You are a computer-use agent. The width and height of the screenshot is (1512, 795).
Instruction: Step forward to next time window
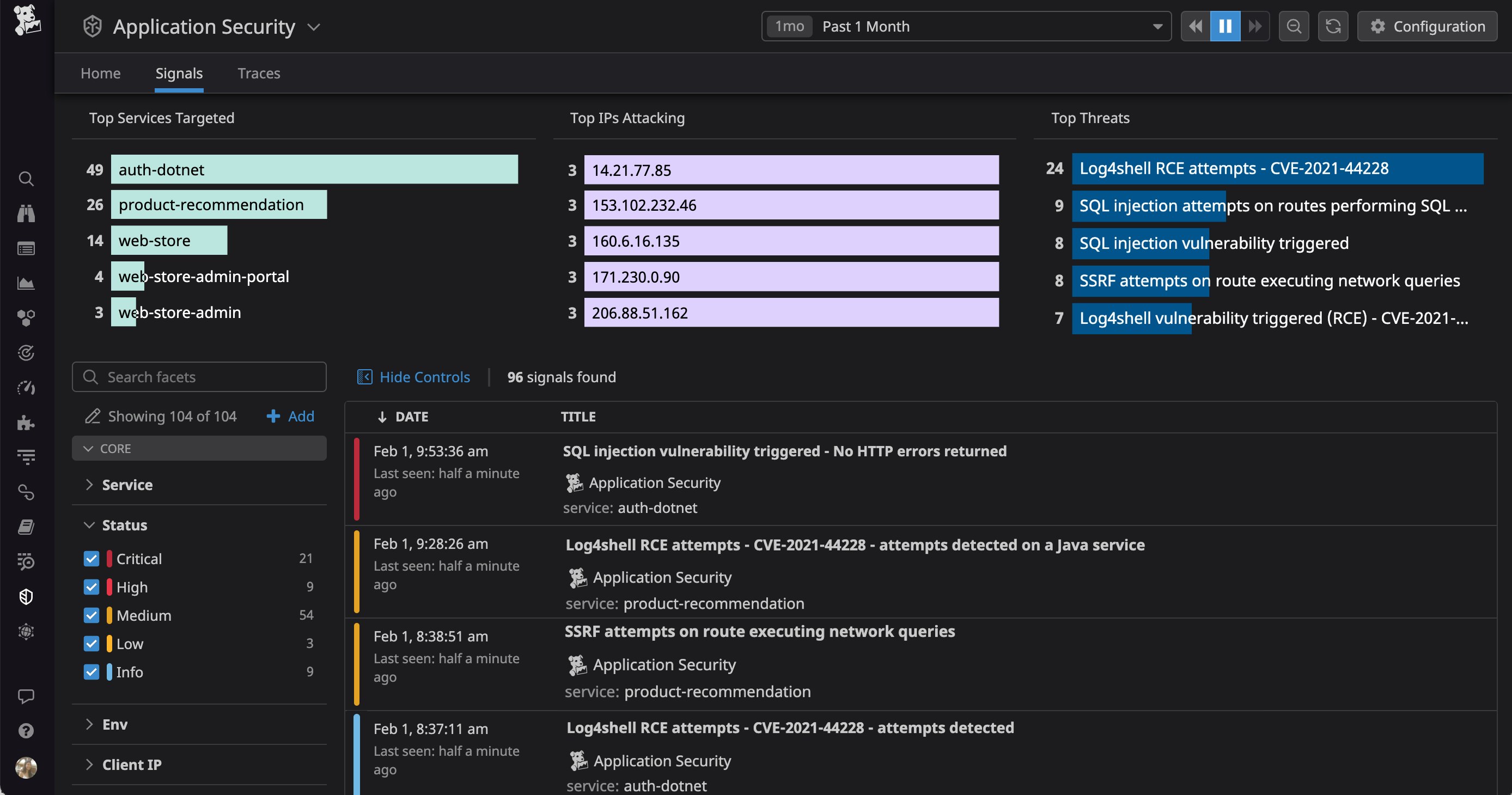pos(1255,26)
